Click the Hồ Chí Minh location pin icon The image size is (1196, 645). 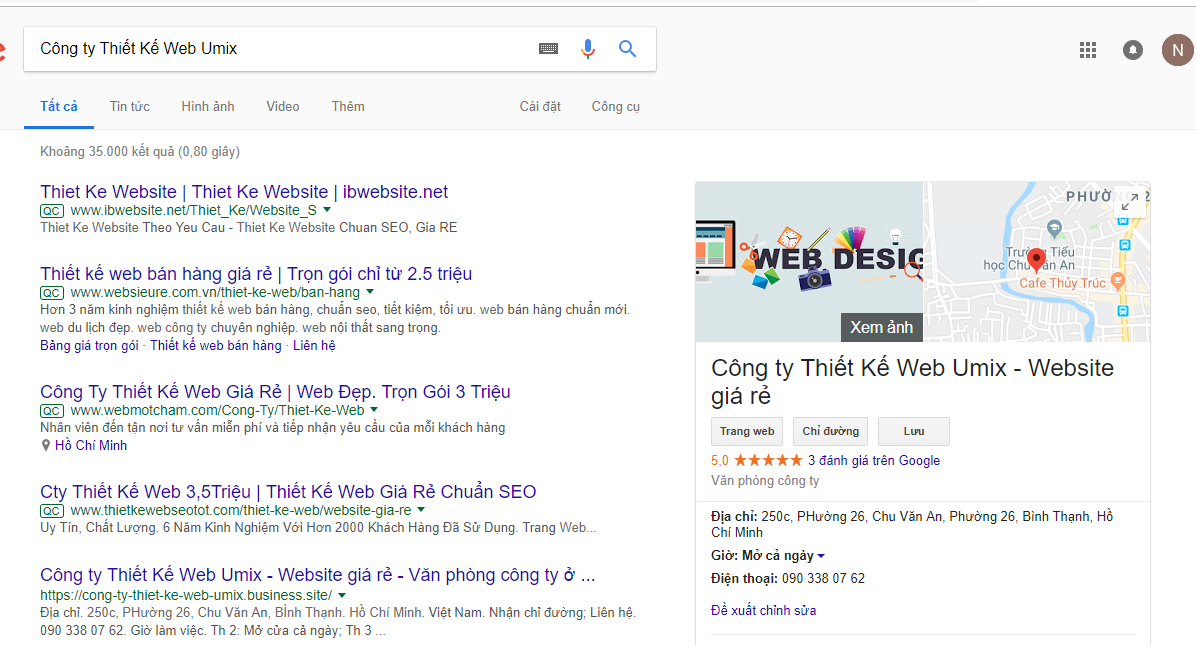(46, 446)
